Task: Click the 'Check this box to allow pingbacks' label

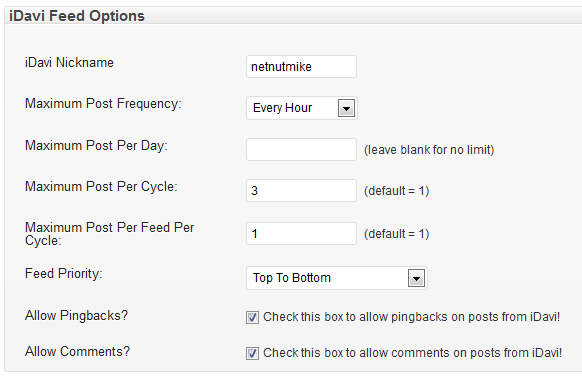Action: coord(411,317)
